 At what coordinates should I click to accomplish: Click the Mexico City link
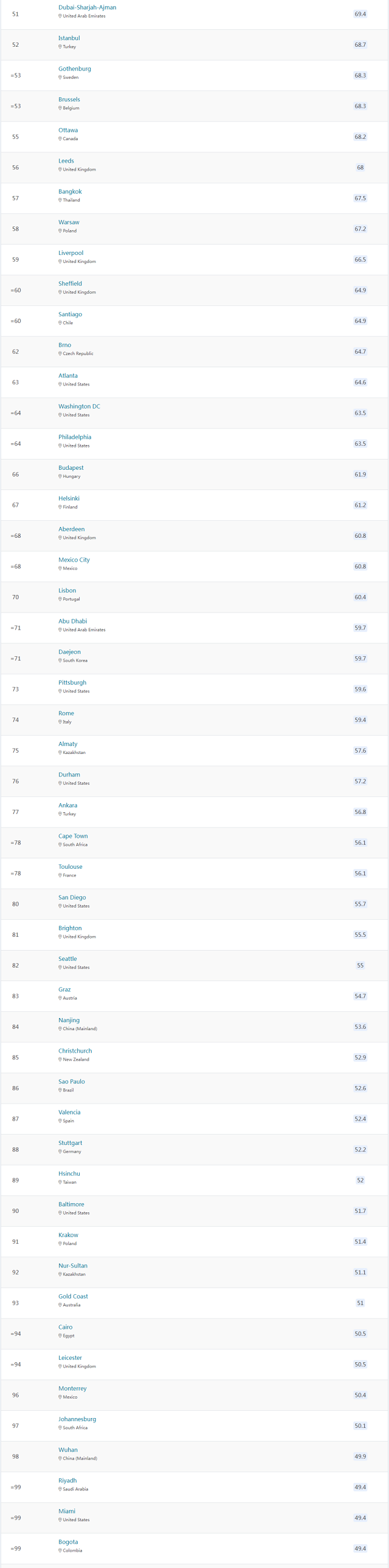[74, 560]
